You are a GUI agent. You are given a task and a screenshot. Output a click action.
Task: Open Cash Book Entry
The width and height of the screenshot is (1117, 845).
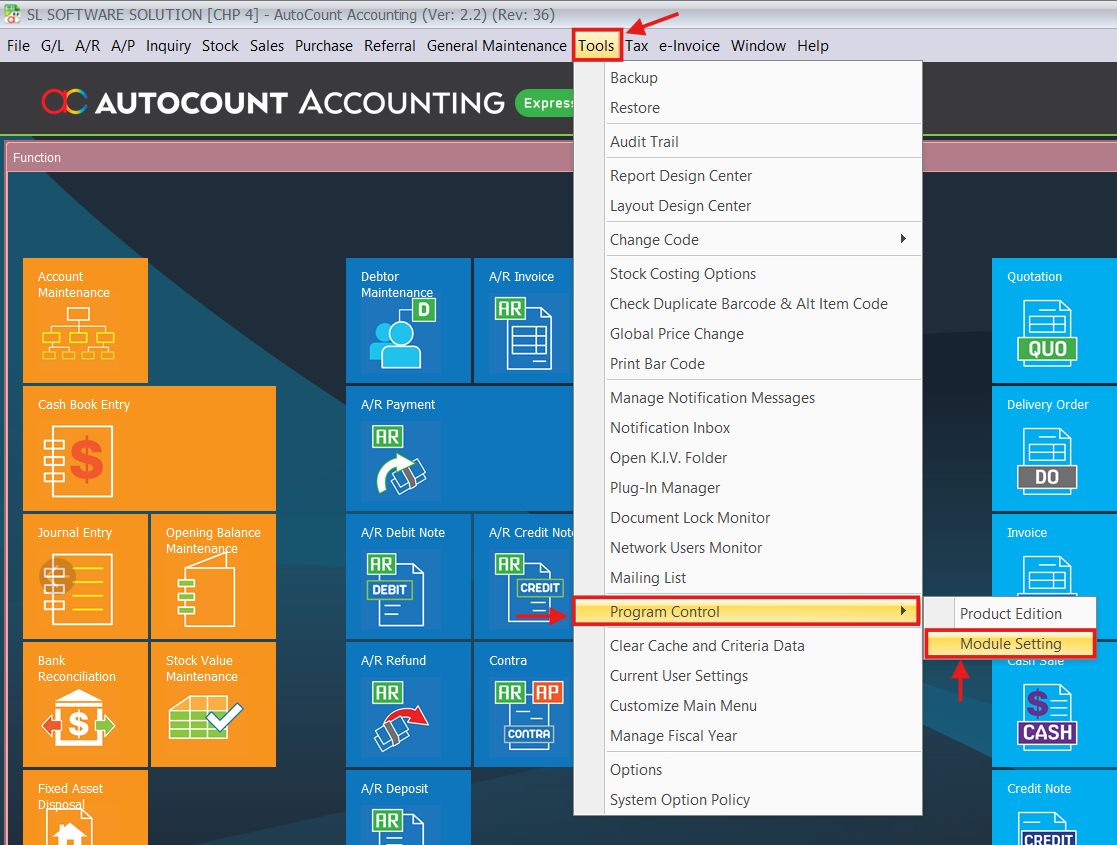pos(150,449)
